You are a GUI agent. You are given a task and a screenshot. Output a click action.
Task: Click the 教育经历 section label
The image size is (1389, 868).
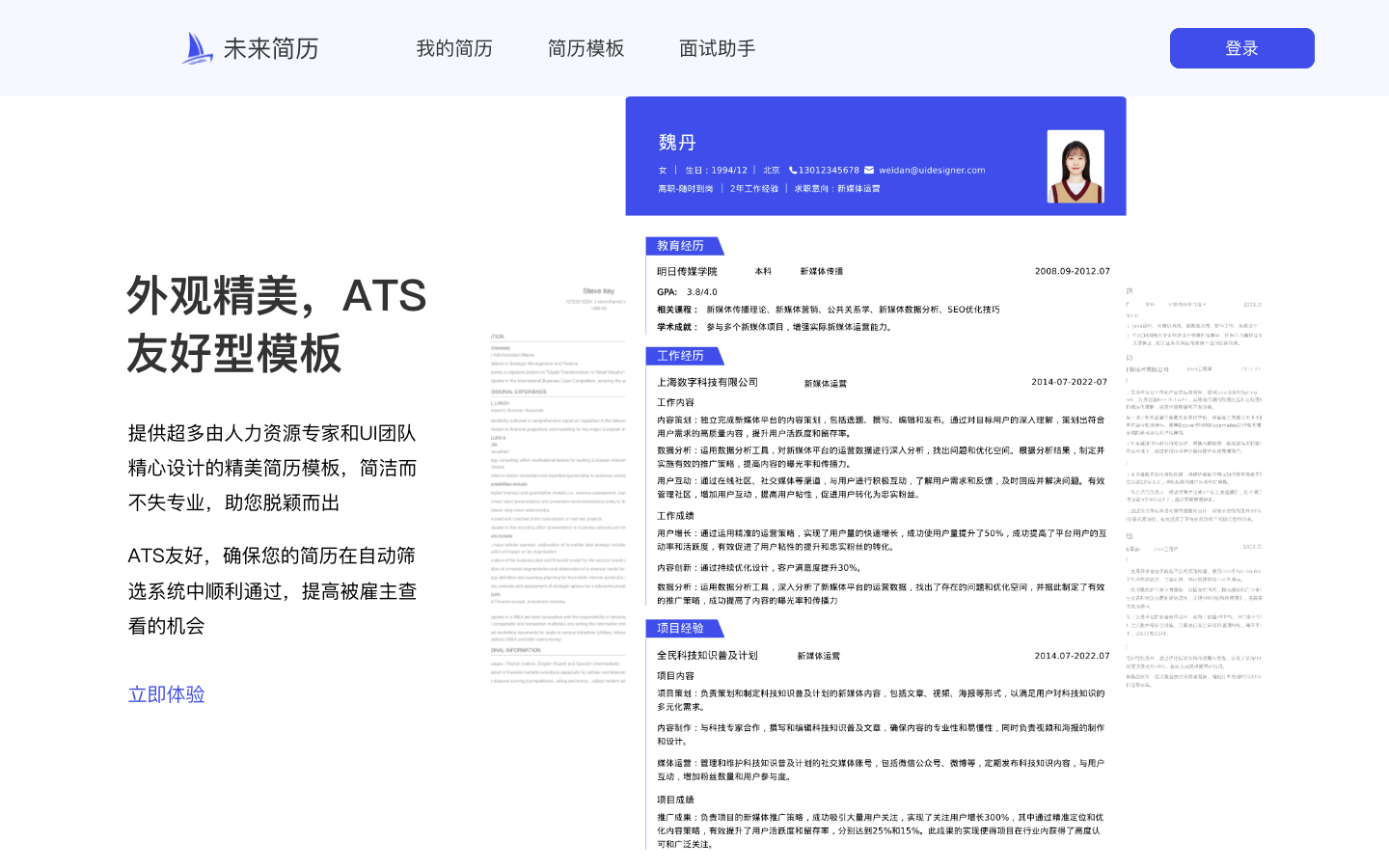(x=681, y=246)
